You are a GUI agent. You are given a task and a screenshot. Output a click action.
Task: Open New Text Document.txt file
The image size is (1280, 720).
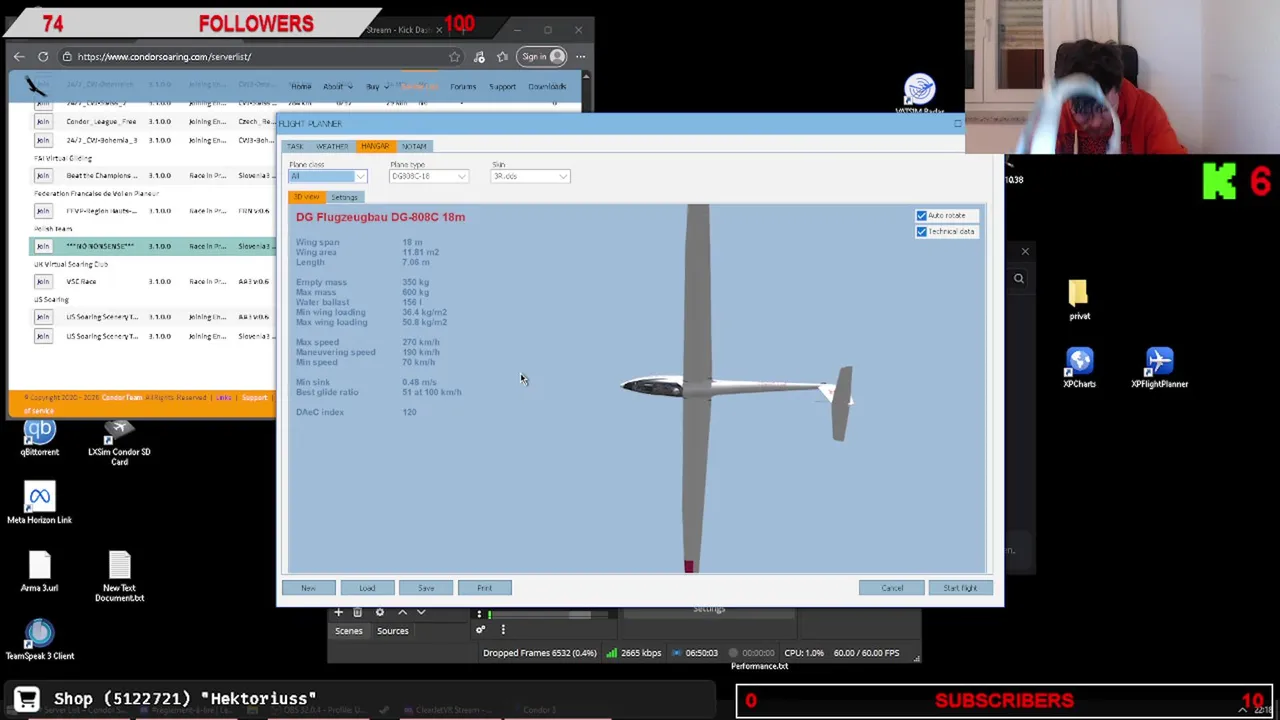tap(119, 578)
